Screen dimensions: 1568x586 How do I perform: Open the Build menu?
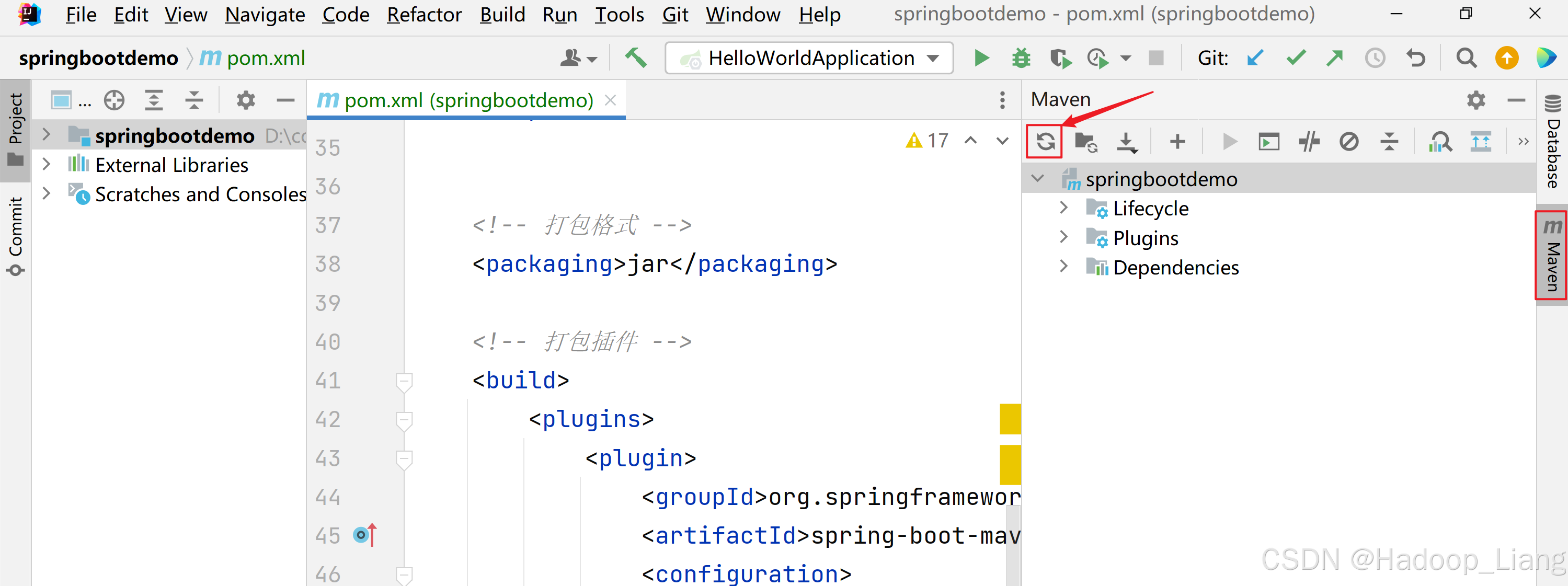502,14
